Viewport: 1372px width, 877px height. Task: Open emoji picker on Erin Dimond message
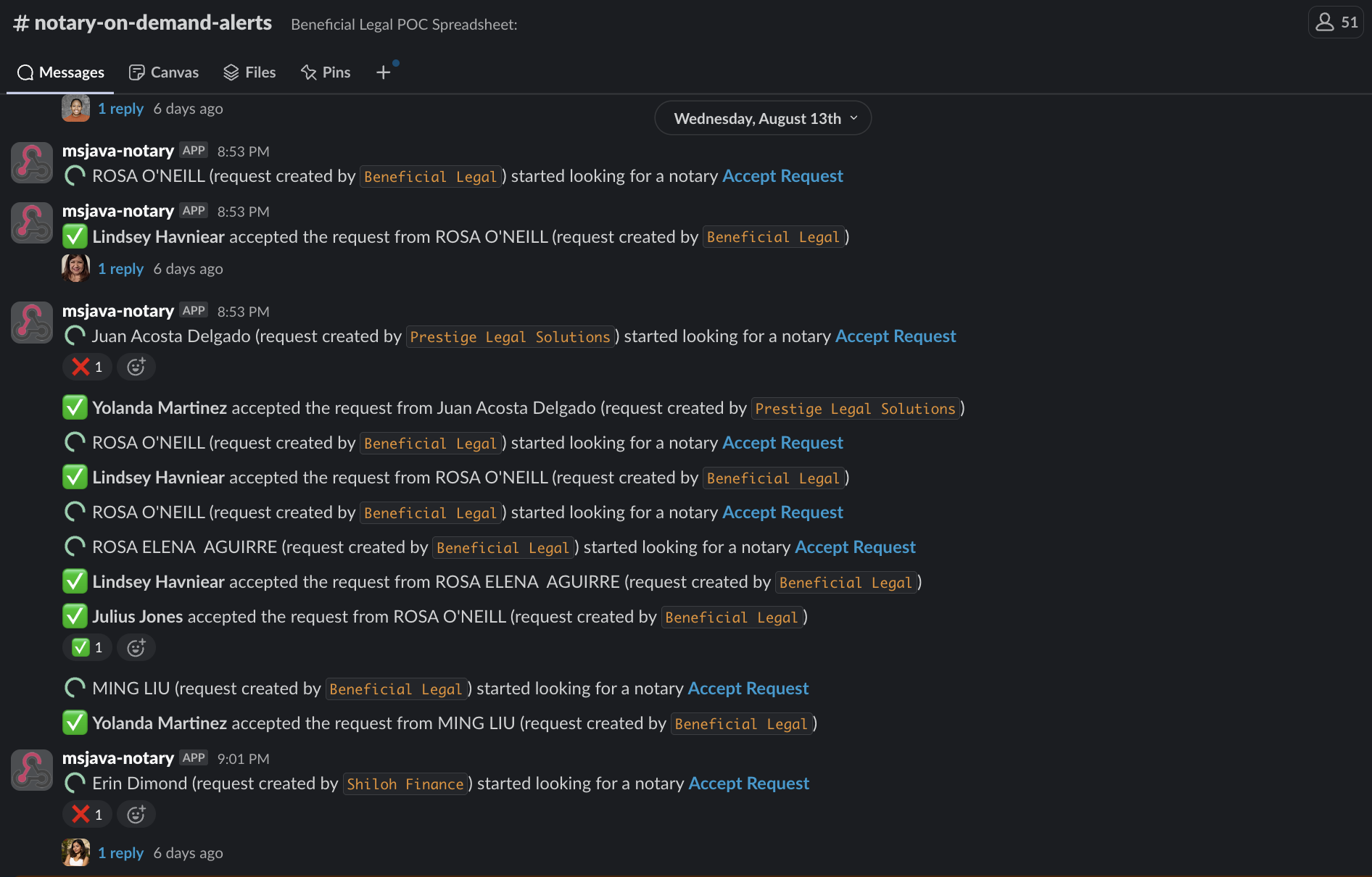(136, 814)
